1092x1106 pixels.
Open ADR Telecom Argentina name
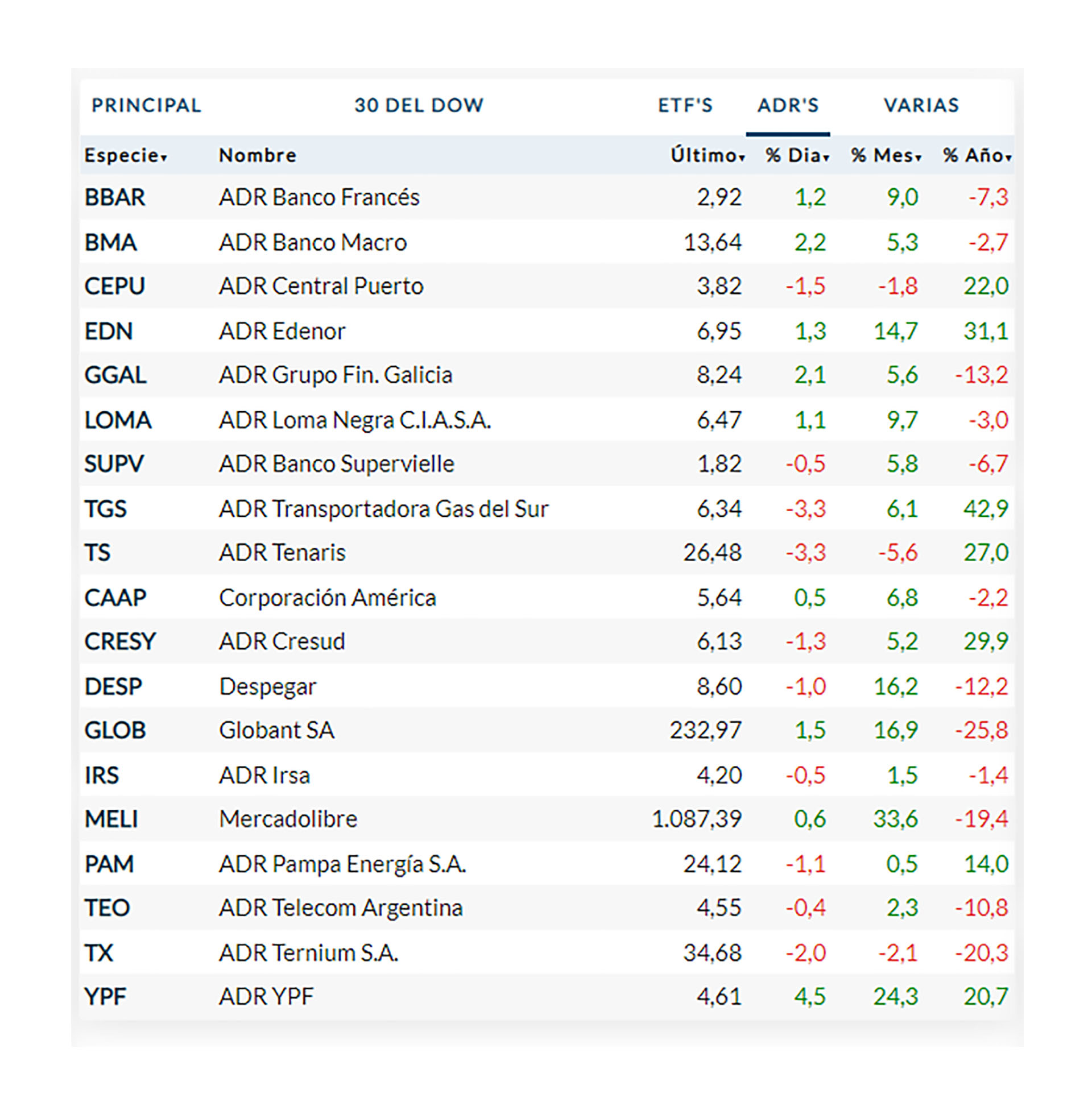[341, 908]
